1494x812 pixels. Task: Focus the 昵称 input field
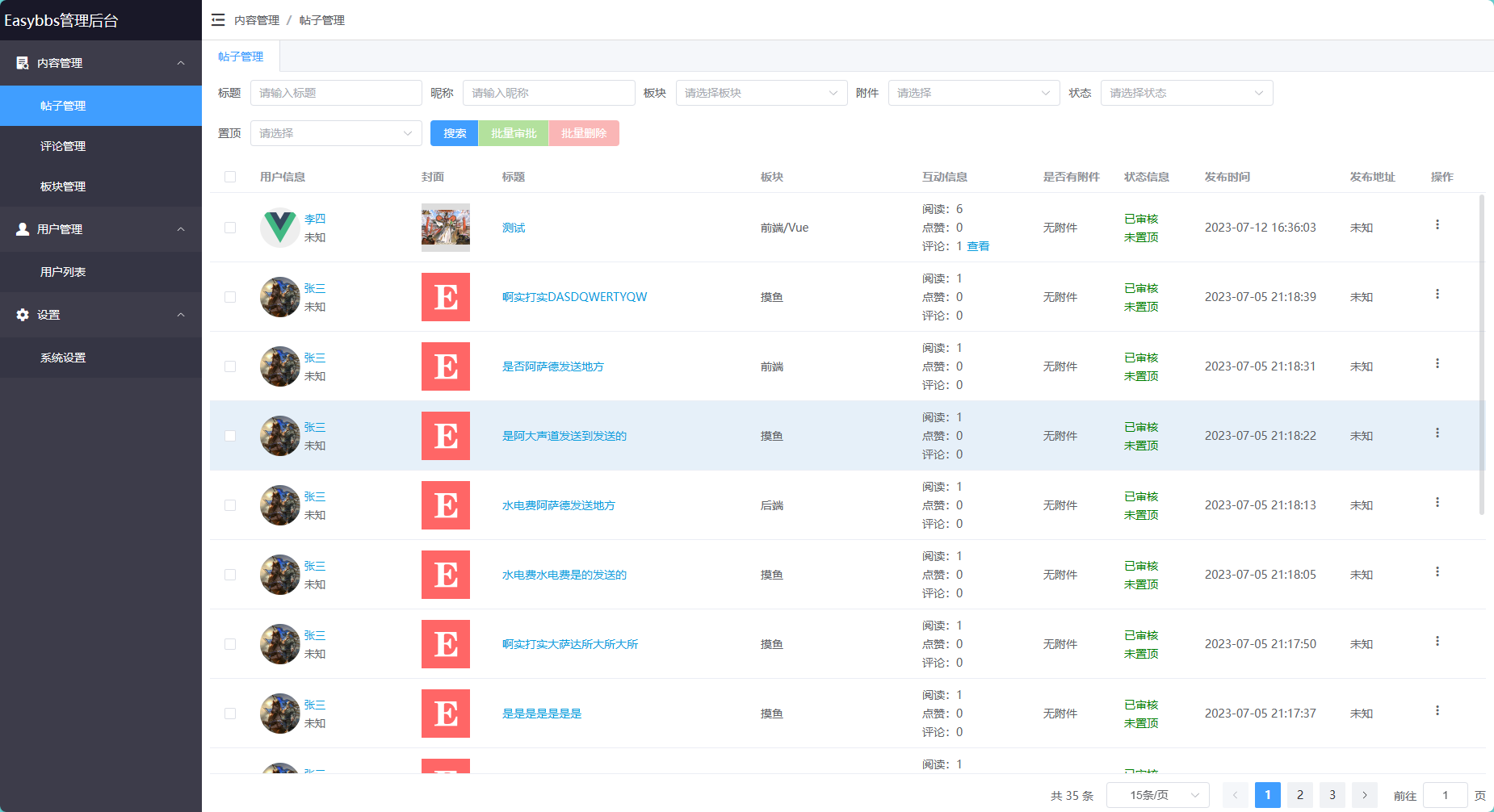pyautogui.click(x=549, y=93)
